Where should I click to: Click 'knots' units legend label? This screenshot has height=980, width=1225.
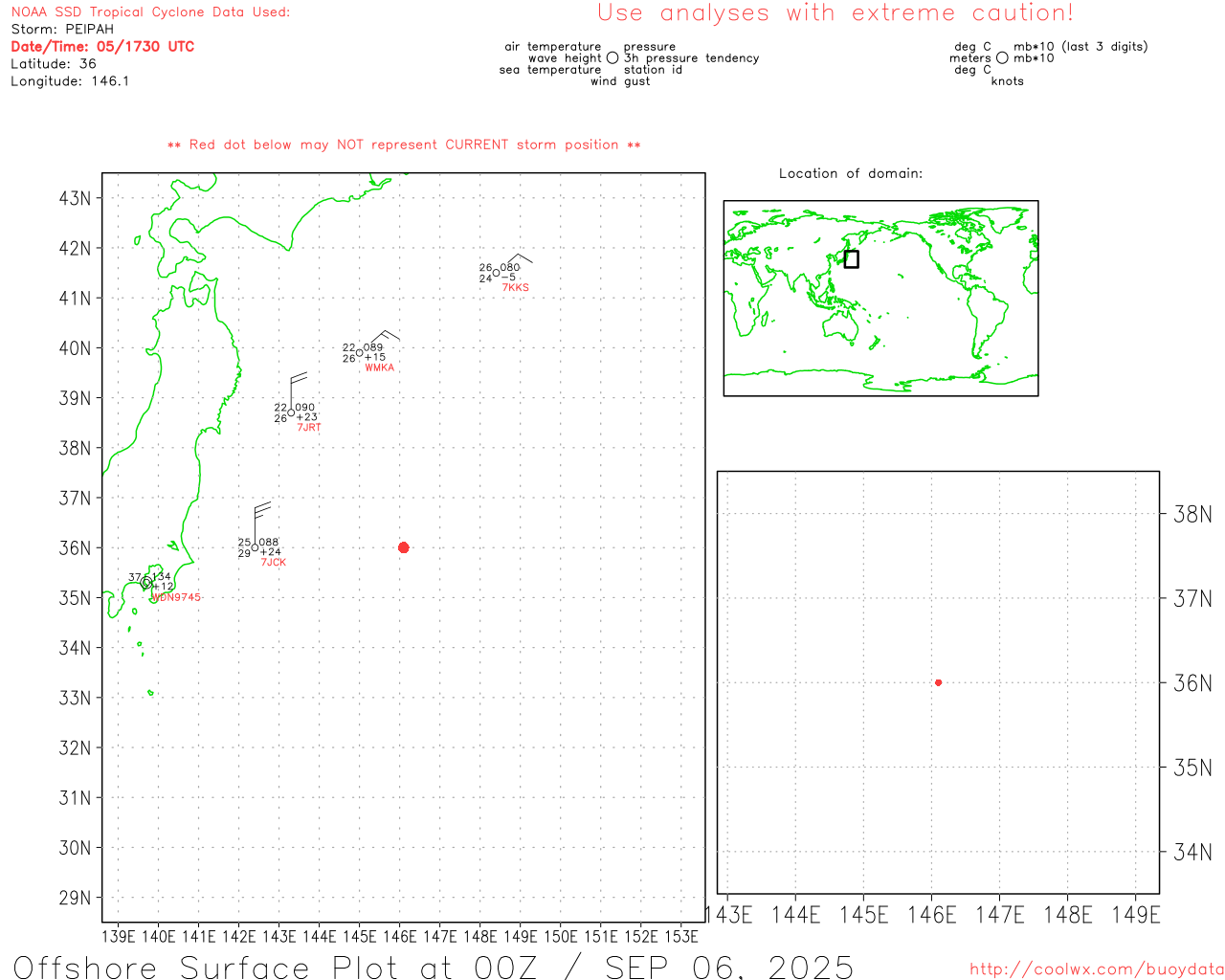[1007, 81]
